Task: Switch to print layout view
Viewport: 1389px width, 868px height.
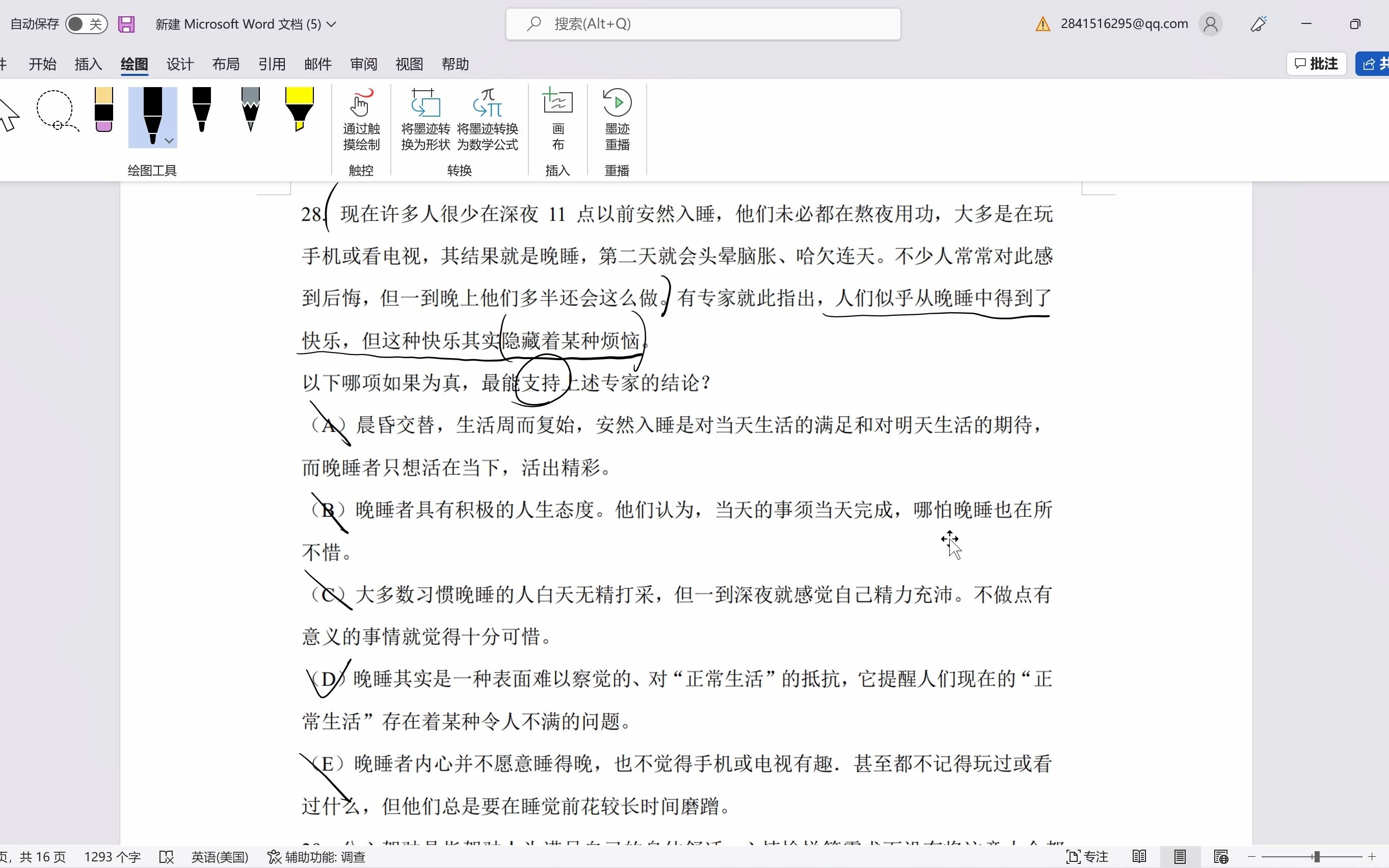Action: [x=1180, y=857]
